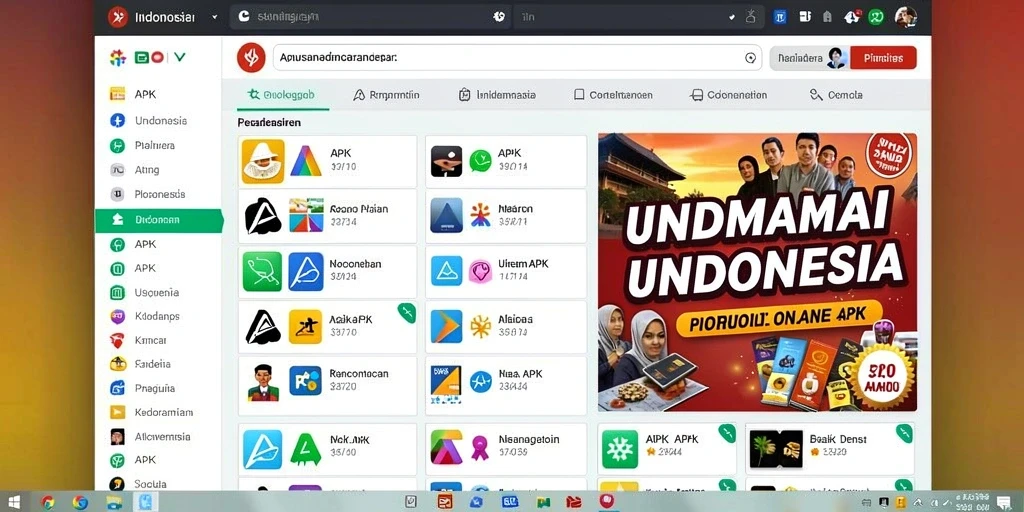Open the V dropdown in sidebar header
This screenshot has width=1024, height=512.
pos(180,57)
